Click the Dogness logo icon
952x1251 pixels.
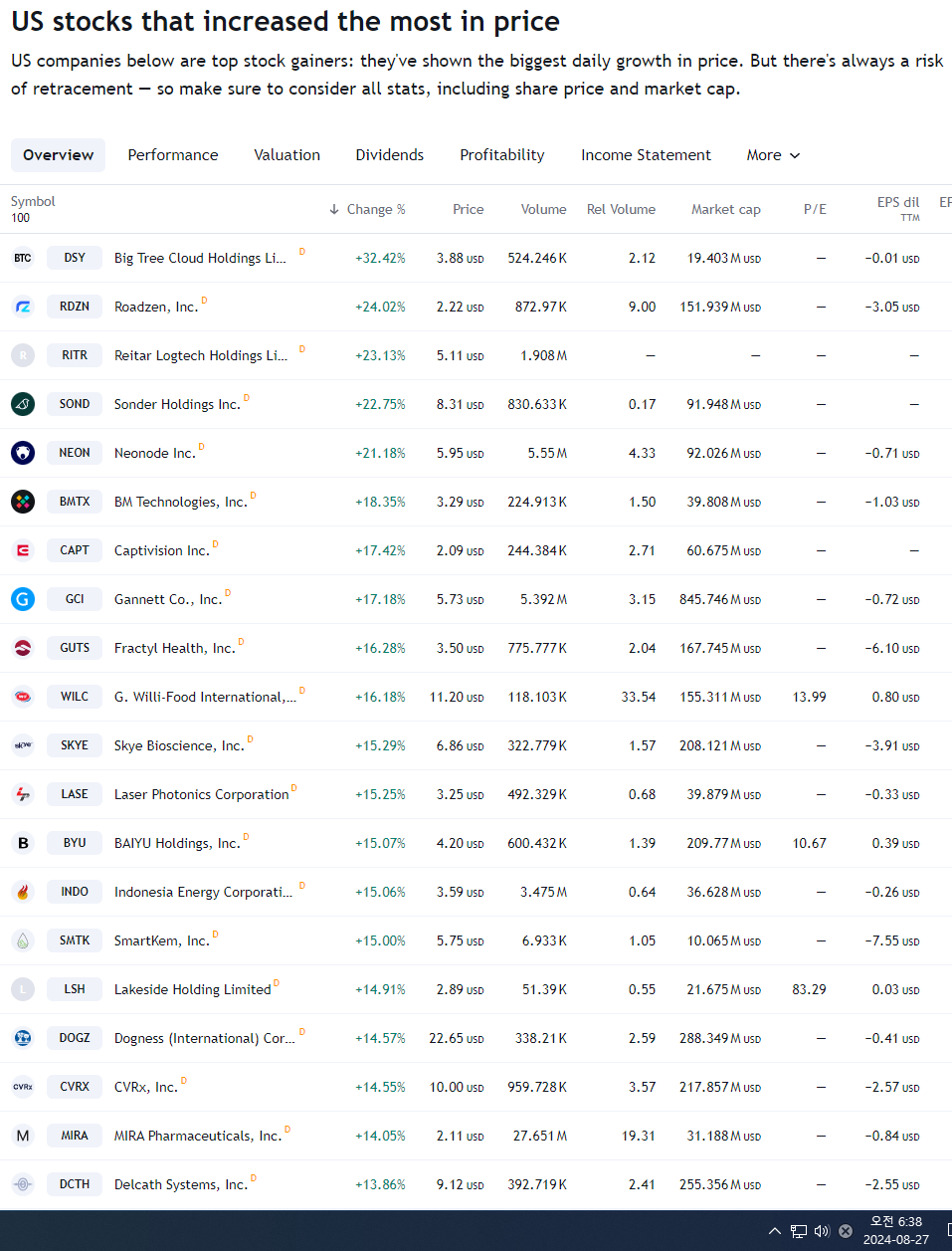[23, 1038]
